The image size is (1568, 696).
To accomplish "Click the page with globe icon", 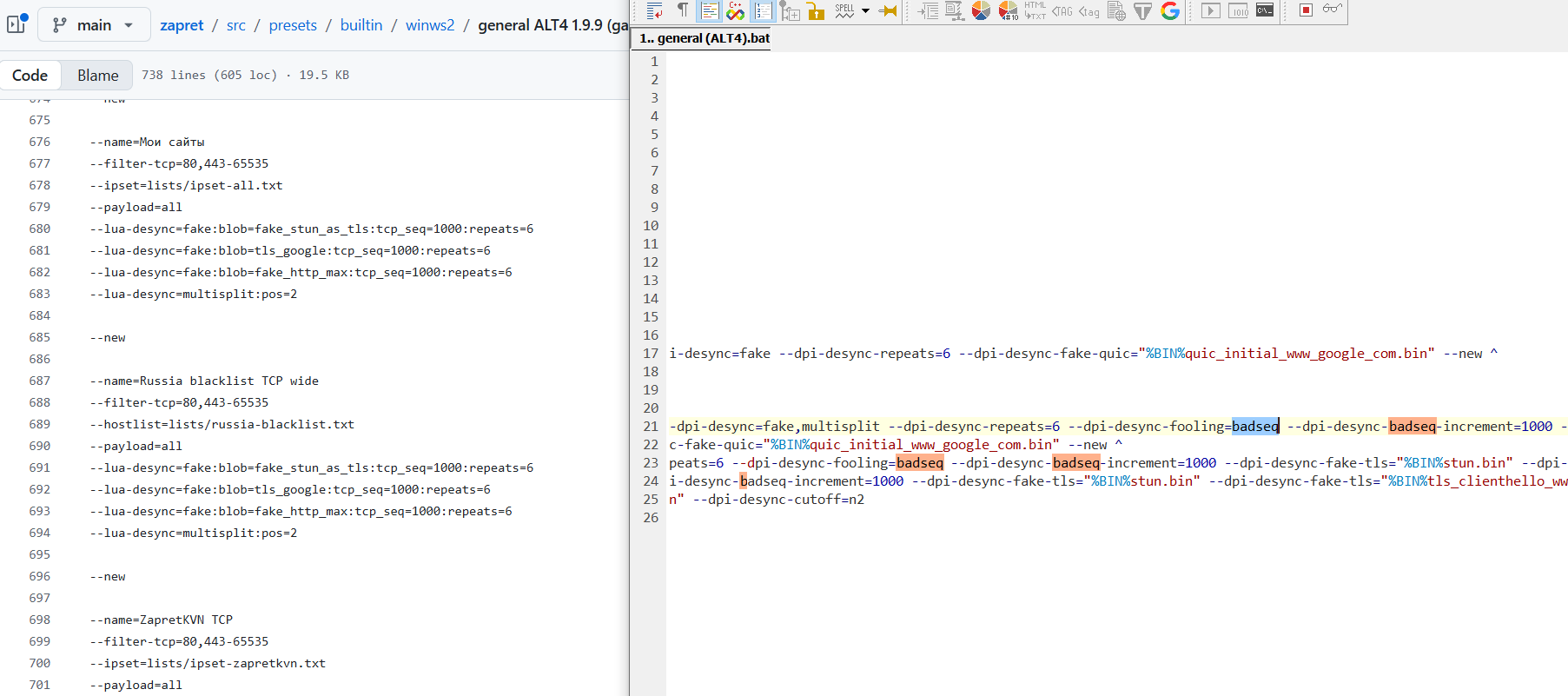I will [1116, 10].
